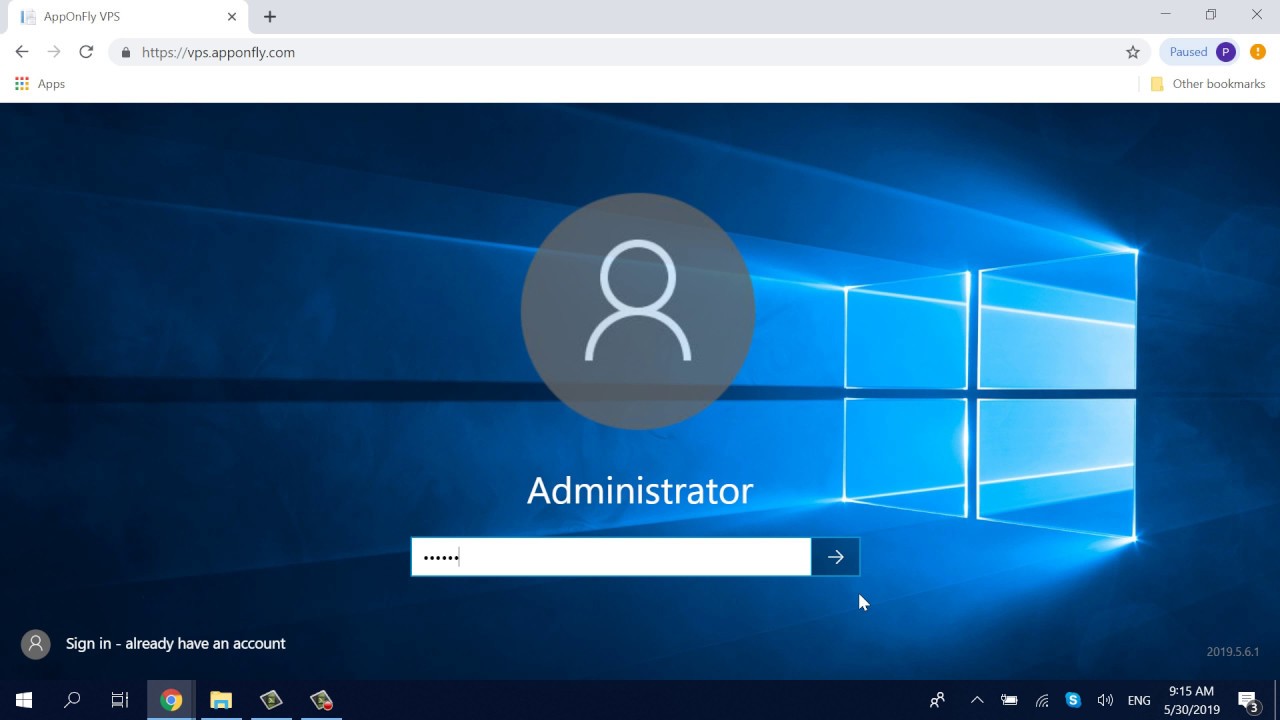This screenshot has height=720, width=1280.
Task: Open the first green taskbar app
Action: click(x=271, y=700)
